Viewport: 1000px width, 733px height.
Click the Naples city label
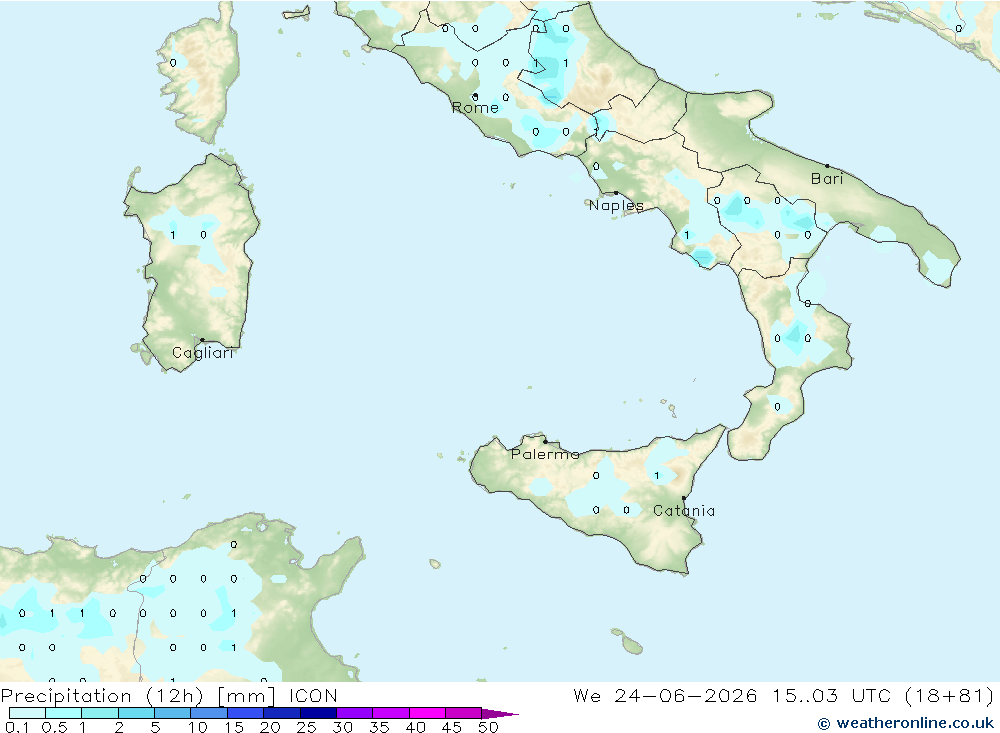click(616, 205)
